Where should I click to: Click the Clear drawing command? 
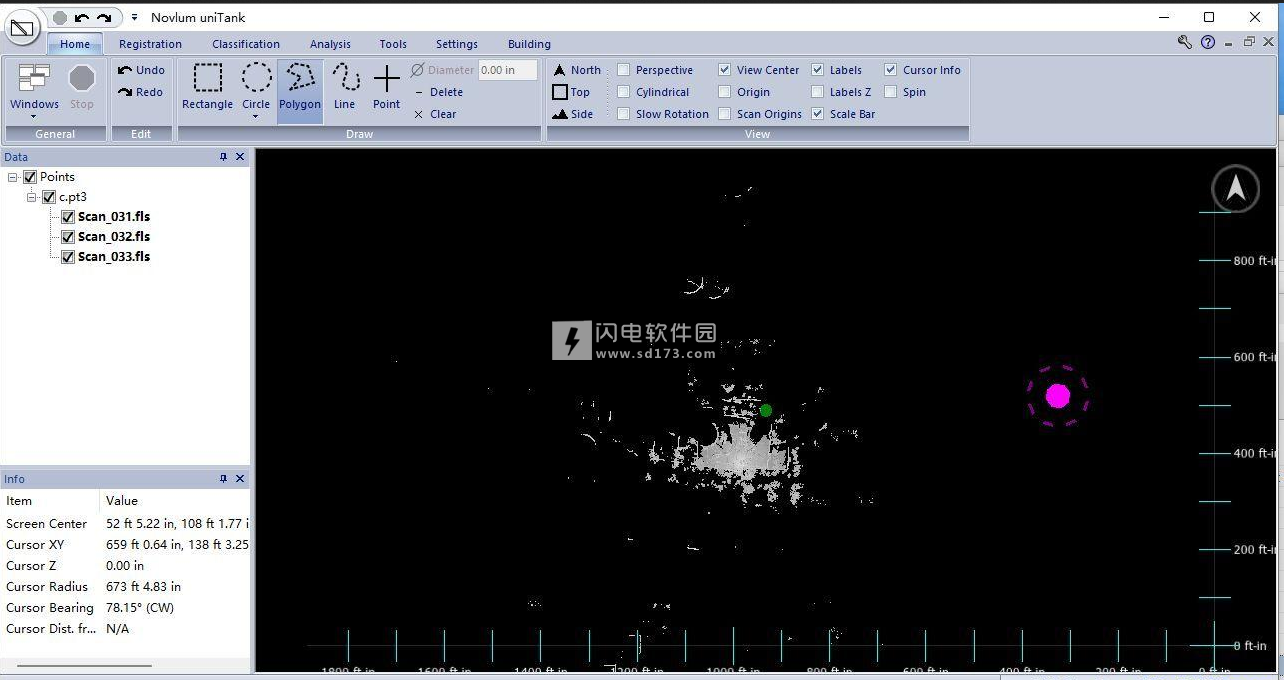pyautogui.click(x=435, y=114)
